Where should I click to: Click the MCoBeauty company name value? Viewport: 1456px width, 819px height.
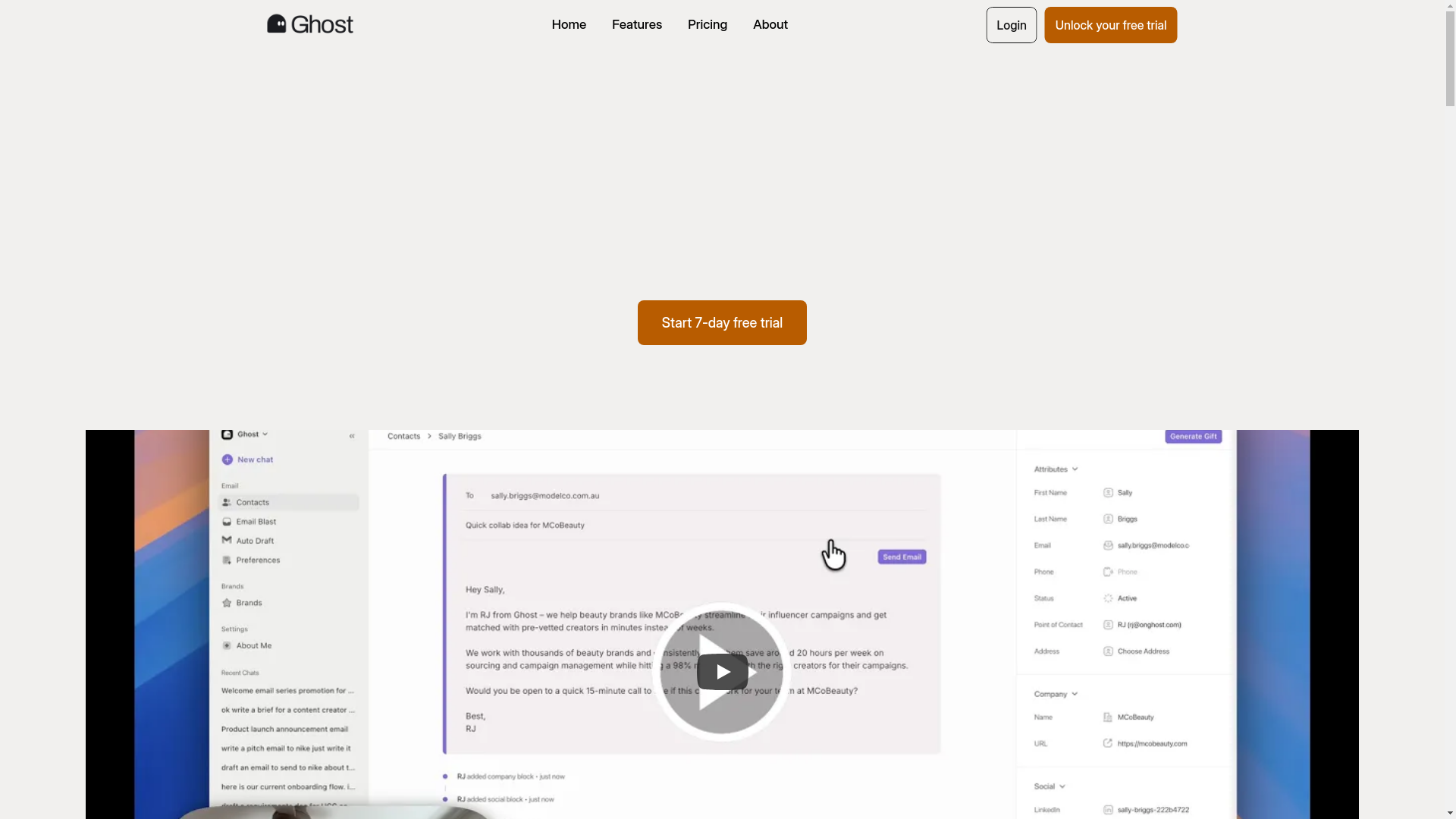(x=1135, y=717)
